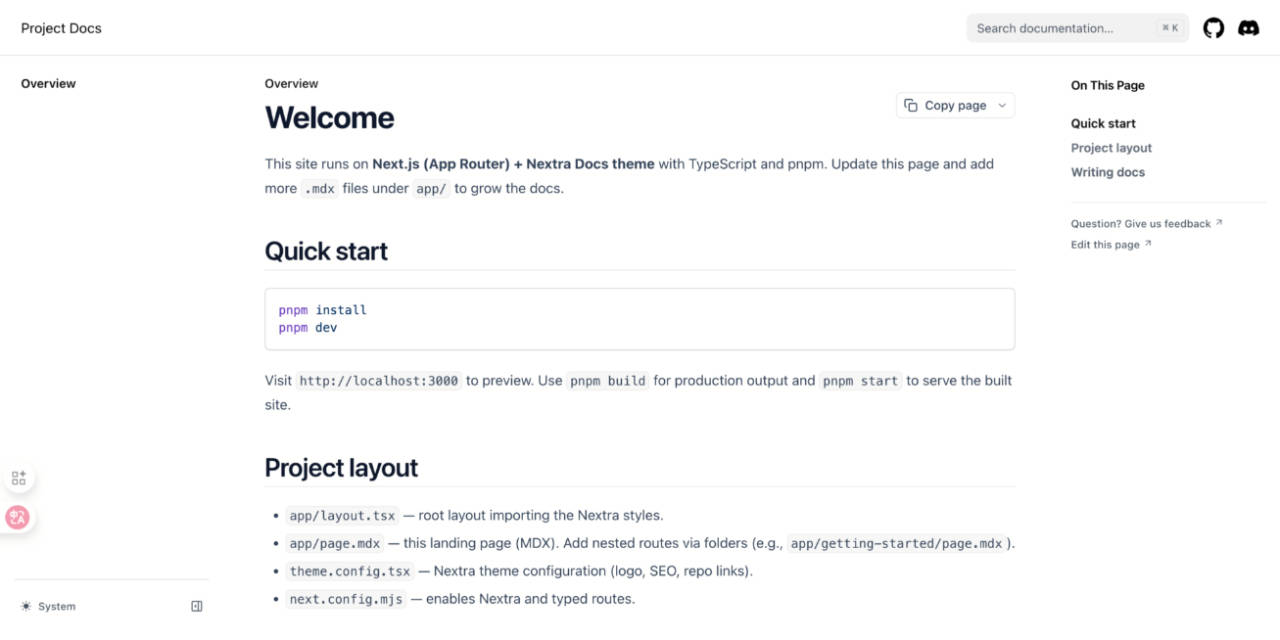Screen dimensions: 1280x640
Task: Click the sun icon next to System
Action: tap(24, 605)
